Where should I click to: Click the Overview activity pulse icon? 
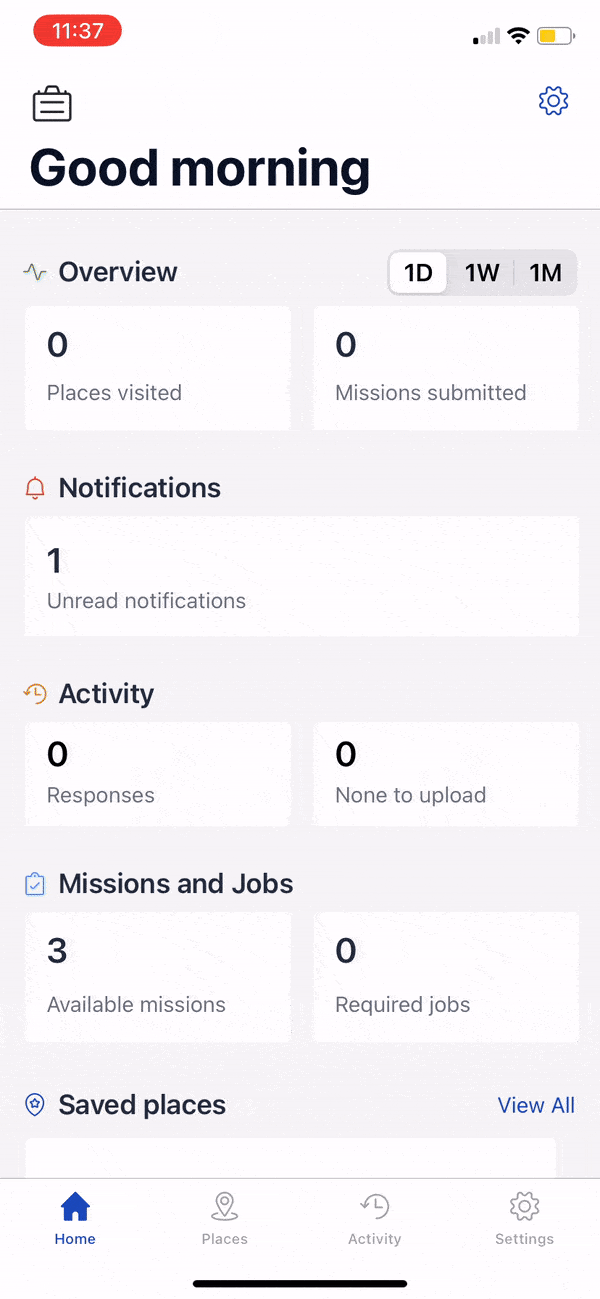click(x=33, y=271)
